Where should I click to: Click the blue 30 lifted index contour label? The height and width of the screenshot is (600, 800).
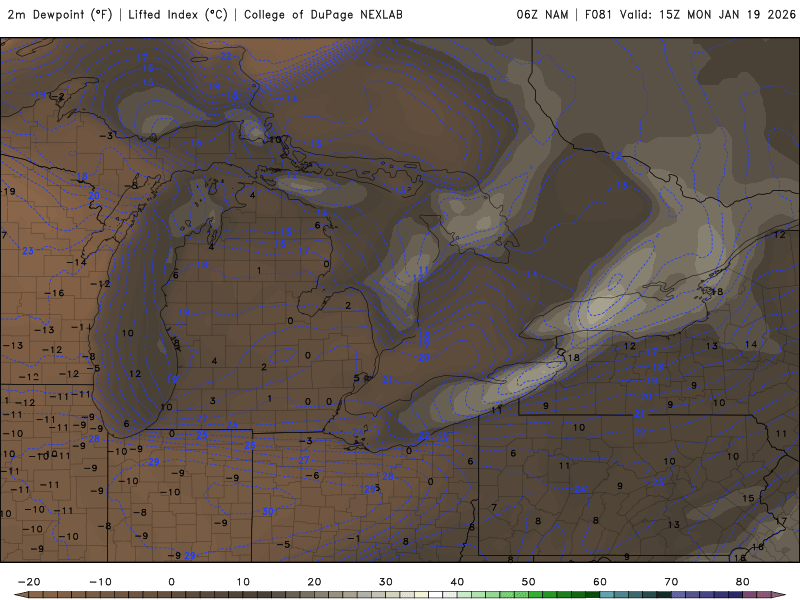point(268,511)
